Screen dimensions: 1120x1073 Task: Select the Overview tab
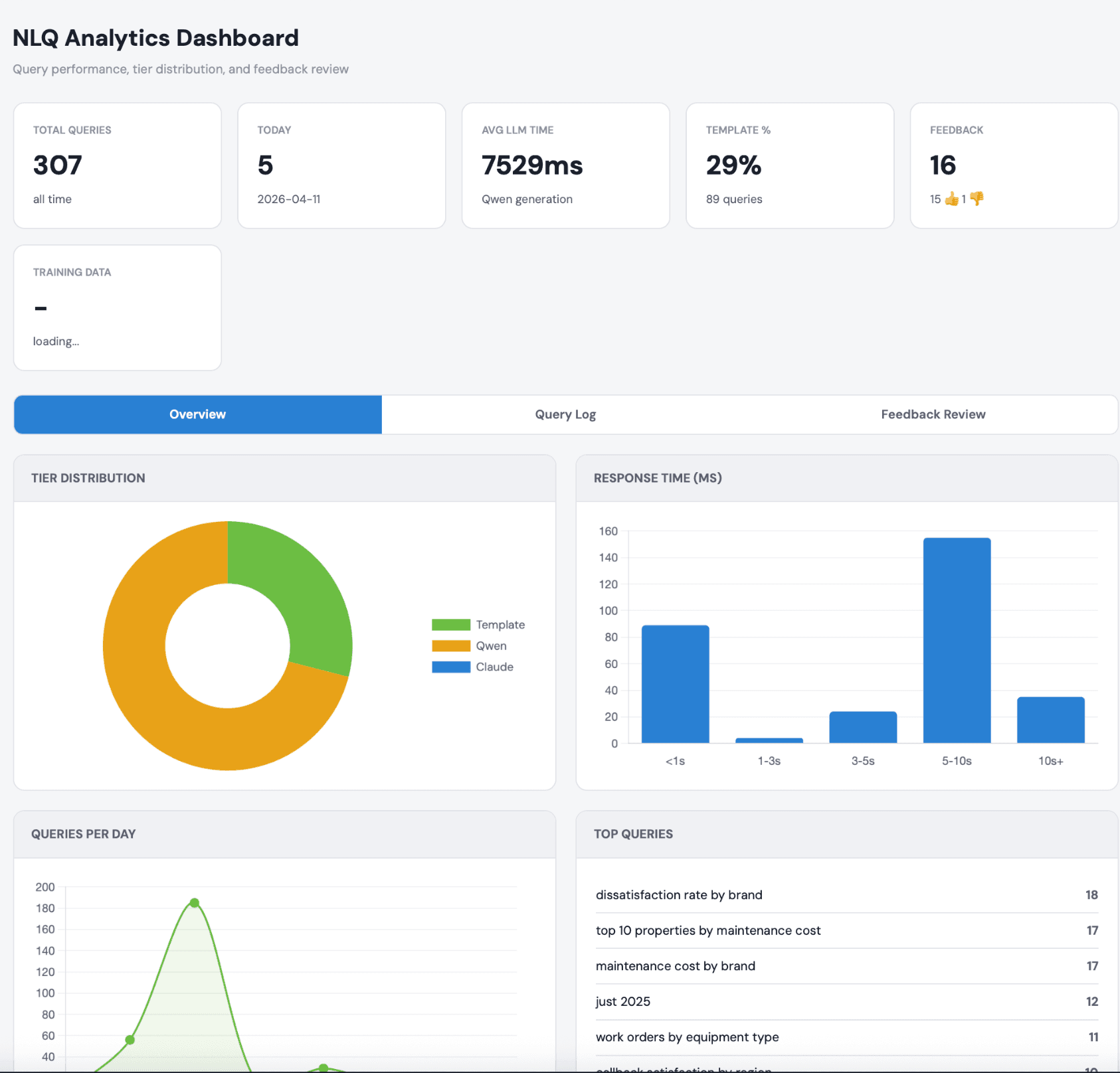197,414
